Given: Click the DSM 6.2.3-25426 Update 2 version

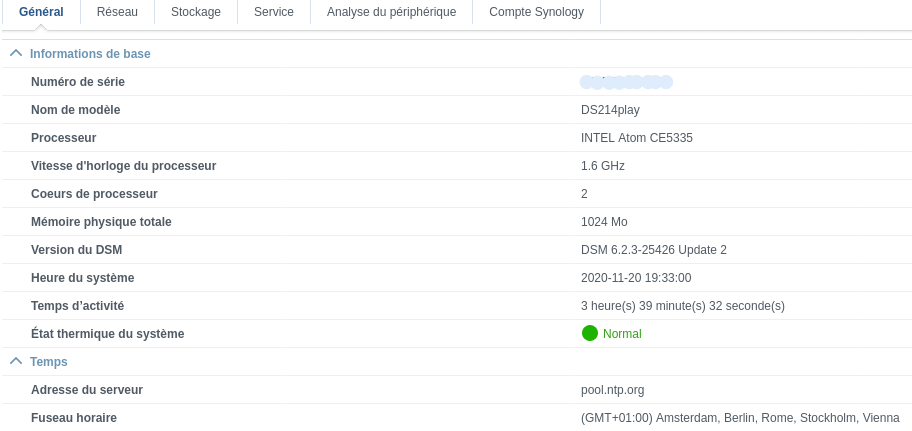Looking at the screenshot, I should pos(653,250).
